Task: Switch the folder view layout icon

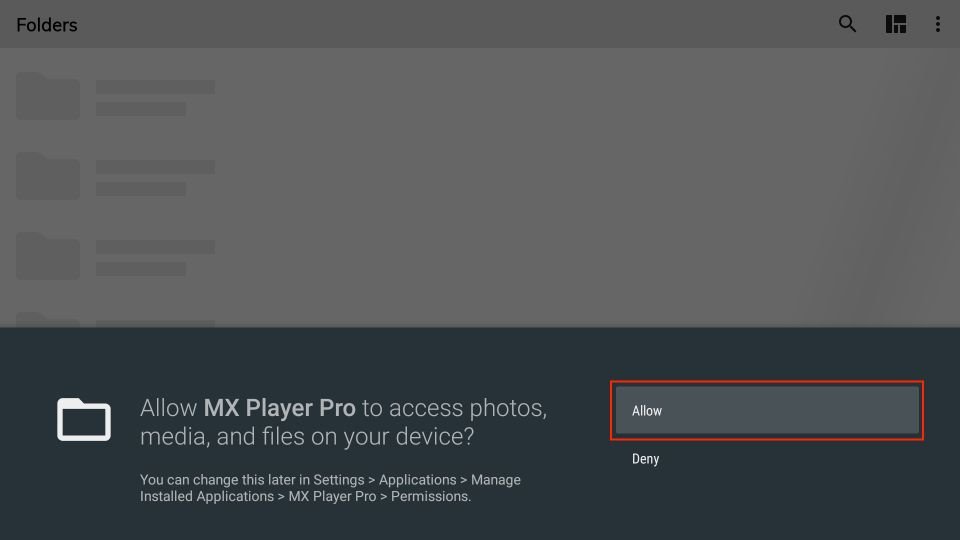Action: [x=896, y=24]
